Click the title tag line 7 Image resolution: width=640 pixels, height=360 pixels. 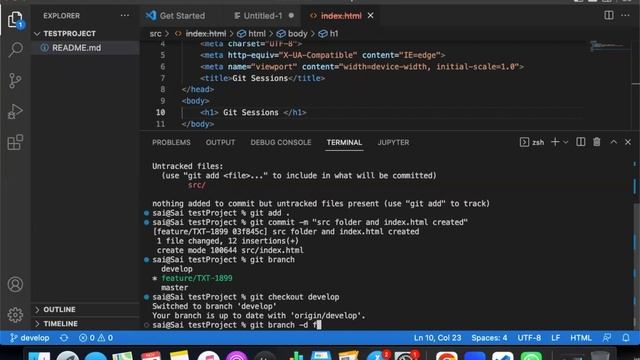coord(262,78)
